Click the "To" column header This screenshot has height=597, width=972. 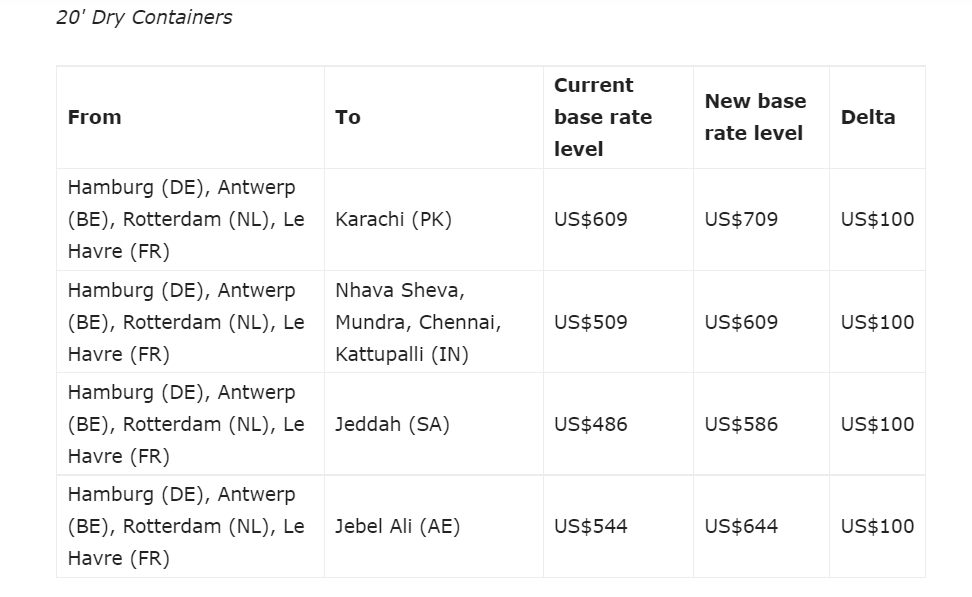click(348, 117)
